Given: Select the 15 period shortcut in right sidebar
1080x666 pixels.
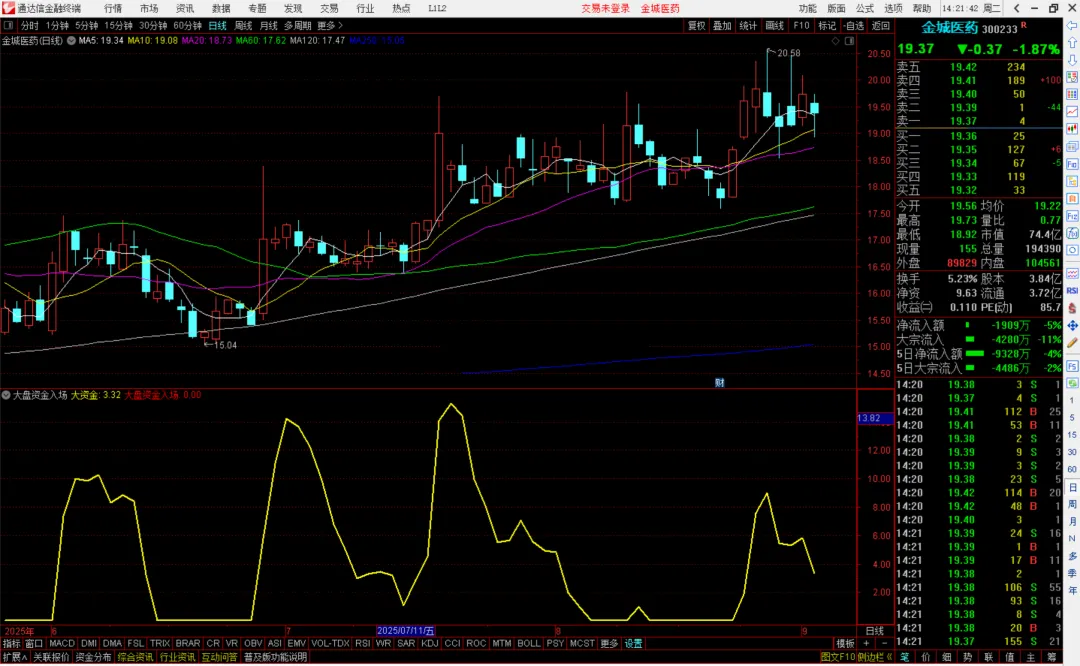Looking at the screenshot, I should (1072, 435).
